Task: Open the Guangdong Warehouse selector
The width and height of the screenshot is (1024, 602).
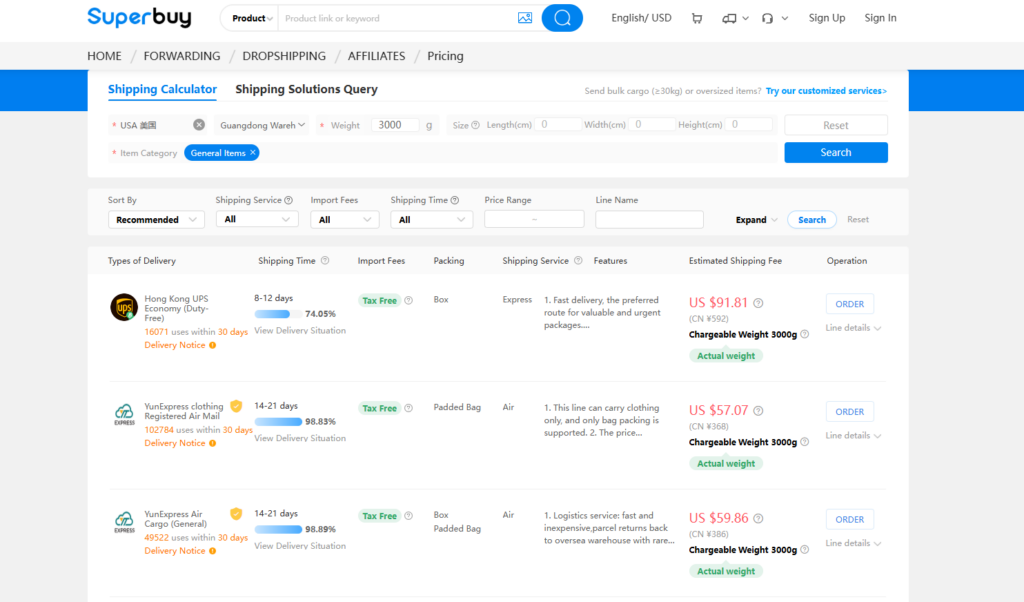Action: (262, 126)
